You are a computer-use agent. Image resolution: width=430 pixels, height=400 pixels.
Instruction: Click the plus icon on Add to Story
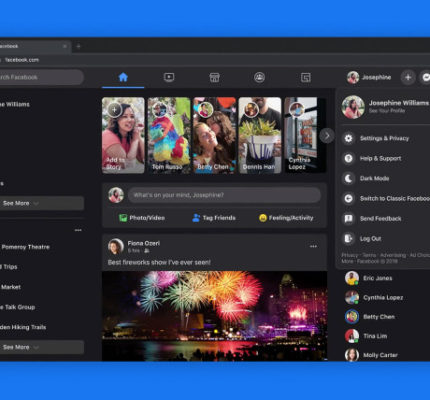coord(114,109)
